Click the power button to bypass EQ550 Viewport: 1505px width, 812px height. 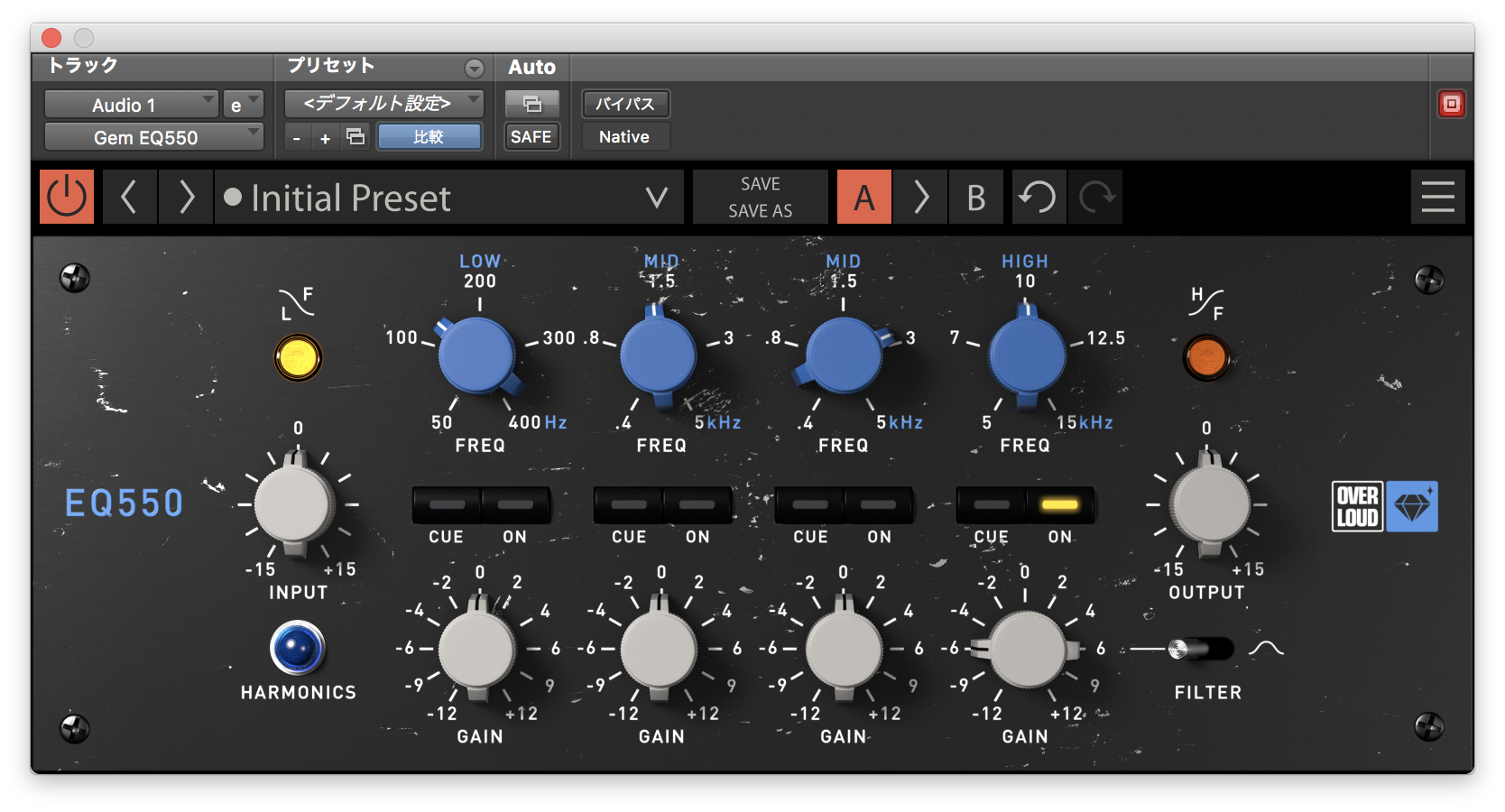(66, 197)
